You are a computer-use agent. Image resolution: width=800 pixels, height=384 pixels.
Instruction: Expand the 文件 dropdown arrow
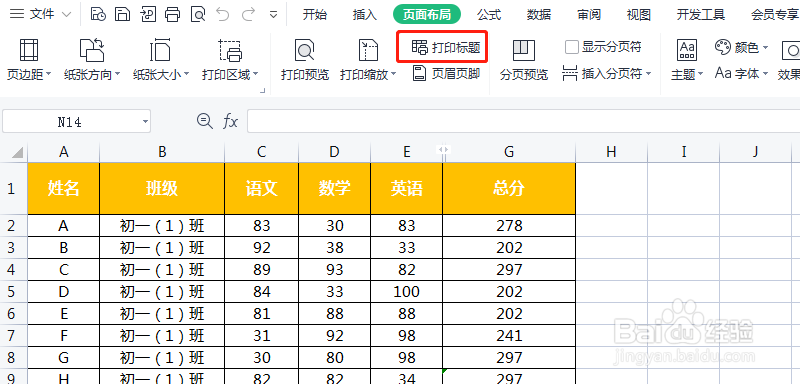tap(66, 15)
